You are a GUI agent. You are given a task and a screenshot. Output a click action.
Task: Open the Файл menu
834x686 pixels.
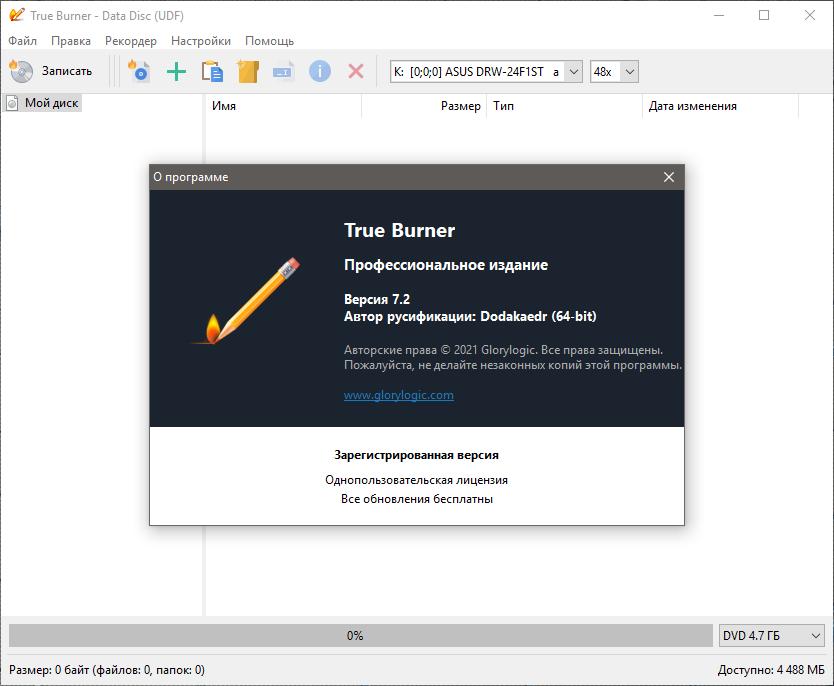click(22, 41)
